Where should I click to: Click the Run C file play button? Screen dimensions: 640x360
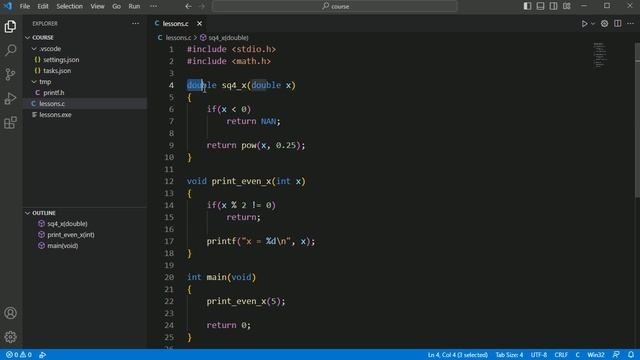coord(584,24)
